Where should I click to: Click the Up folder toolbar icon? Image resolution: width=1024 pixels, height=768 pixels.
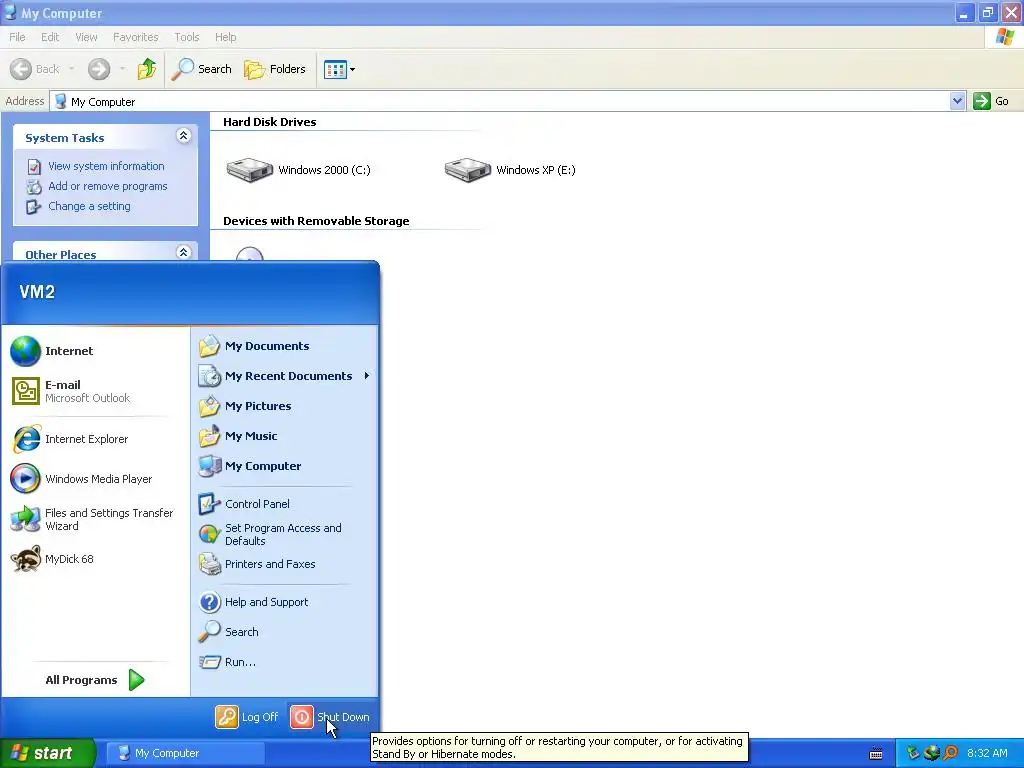(x=147, y=69)
